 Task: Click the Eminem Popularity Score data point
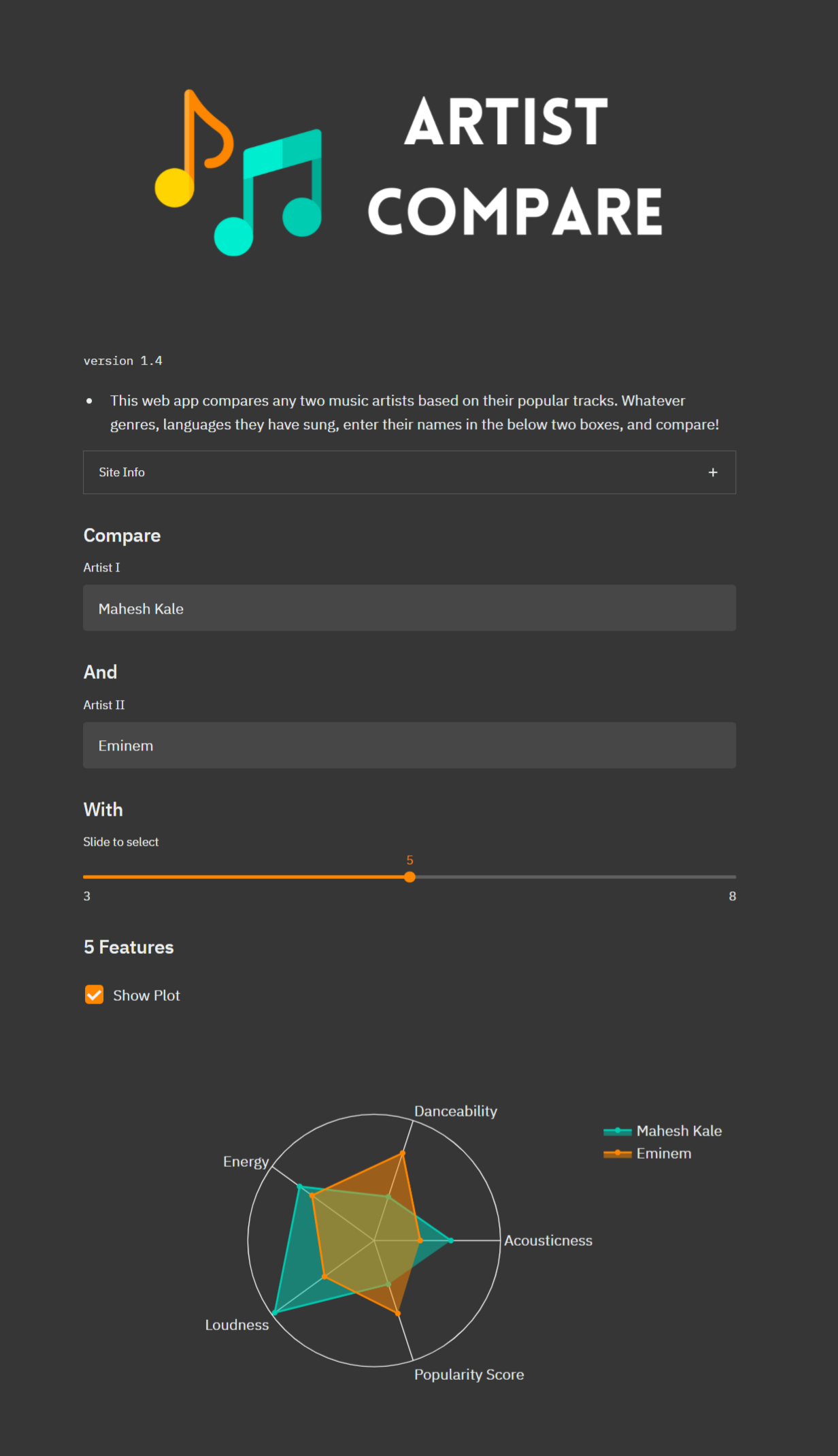click(398, 1313)
